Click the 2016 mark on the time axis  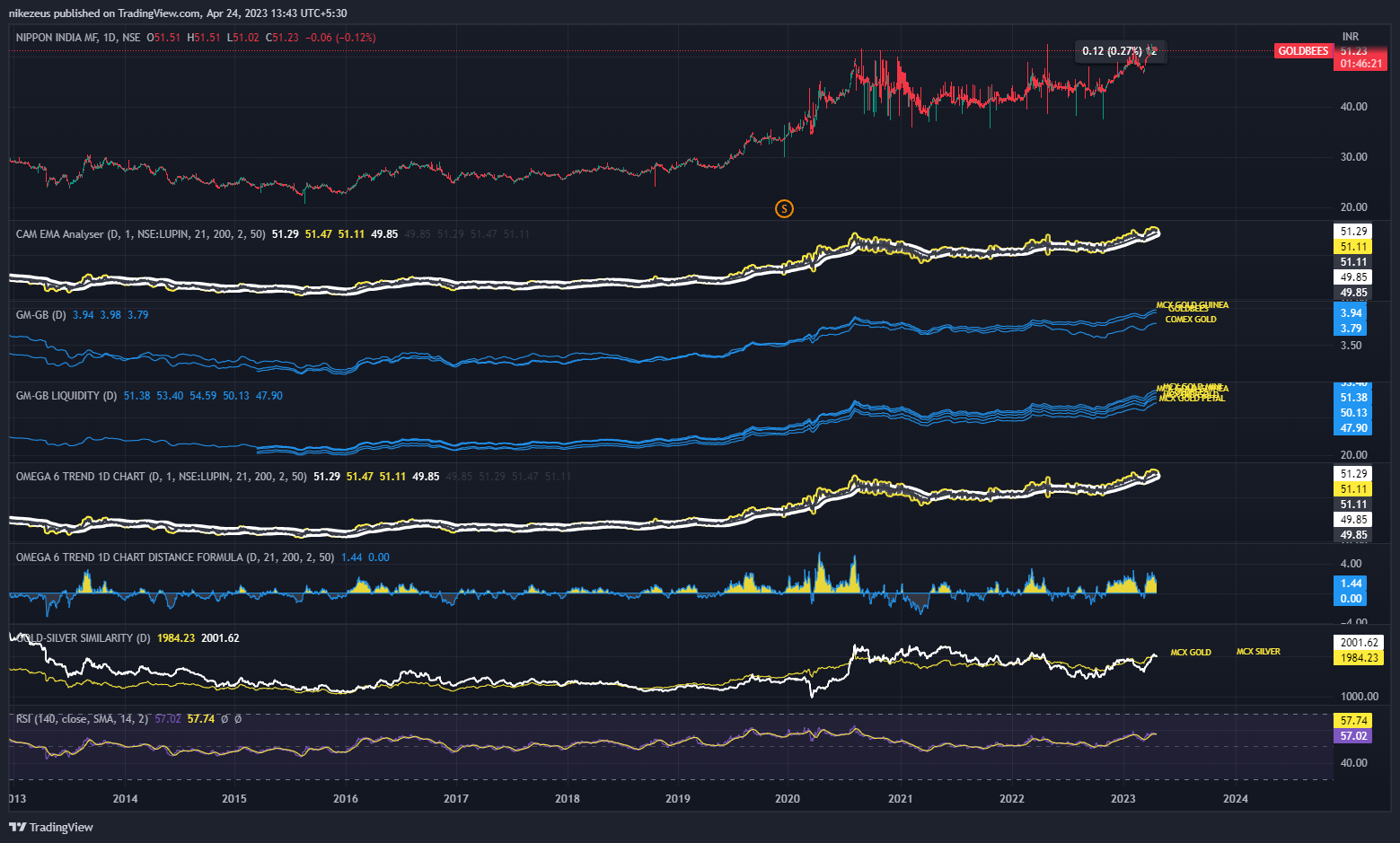pos(345,799)
